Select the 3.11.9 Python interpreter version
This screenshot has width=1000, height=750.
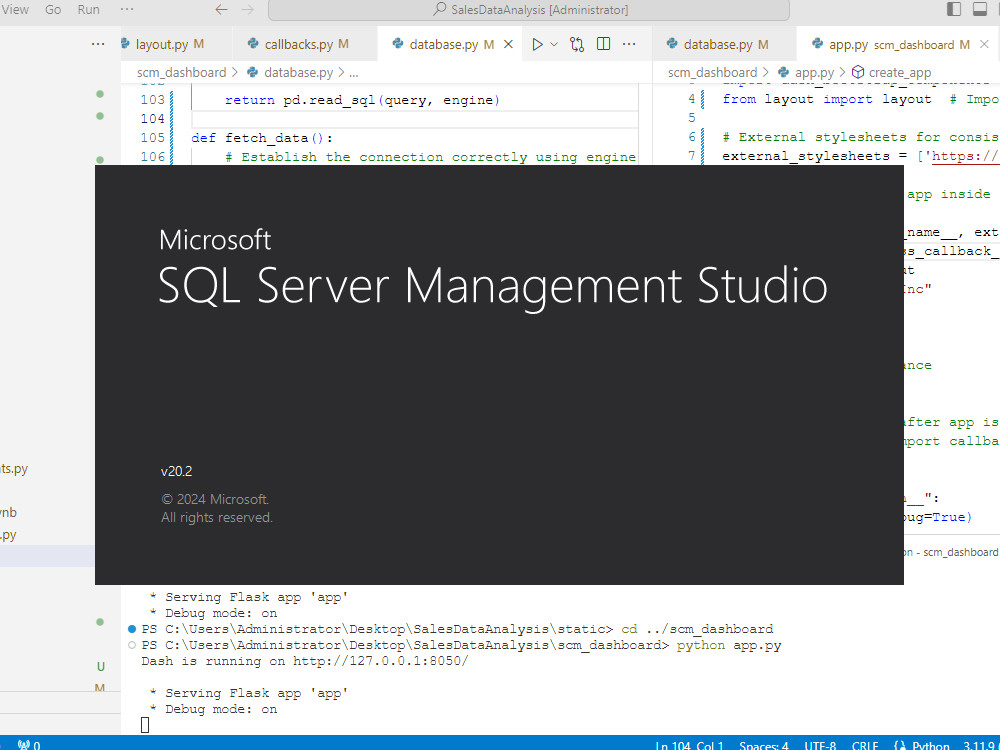pyautogui.click(x=980, y=745)
